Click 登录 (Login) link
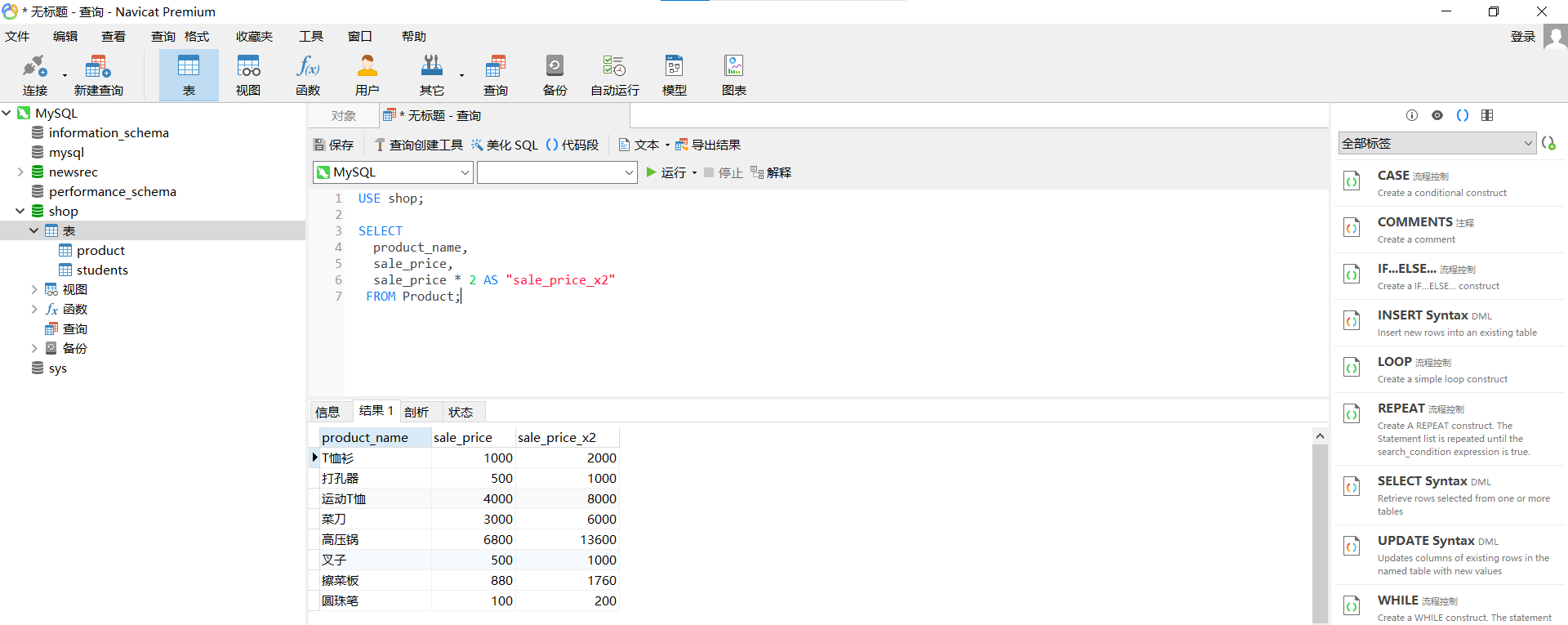Image resolution: width=1568 pixels, height=625 pixels. 1522,37
